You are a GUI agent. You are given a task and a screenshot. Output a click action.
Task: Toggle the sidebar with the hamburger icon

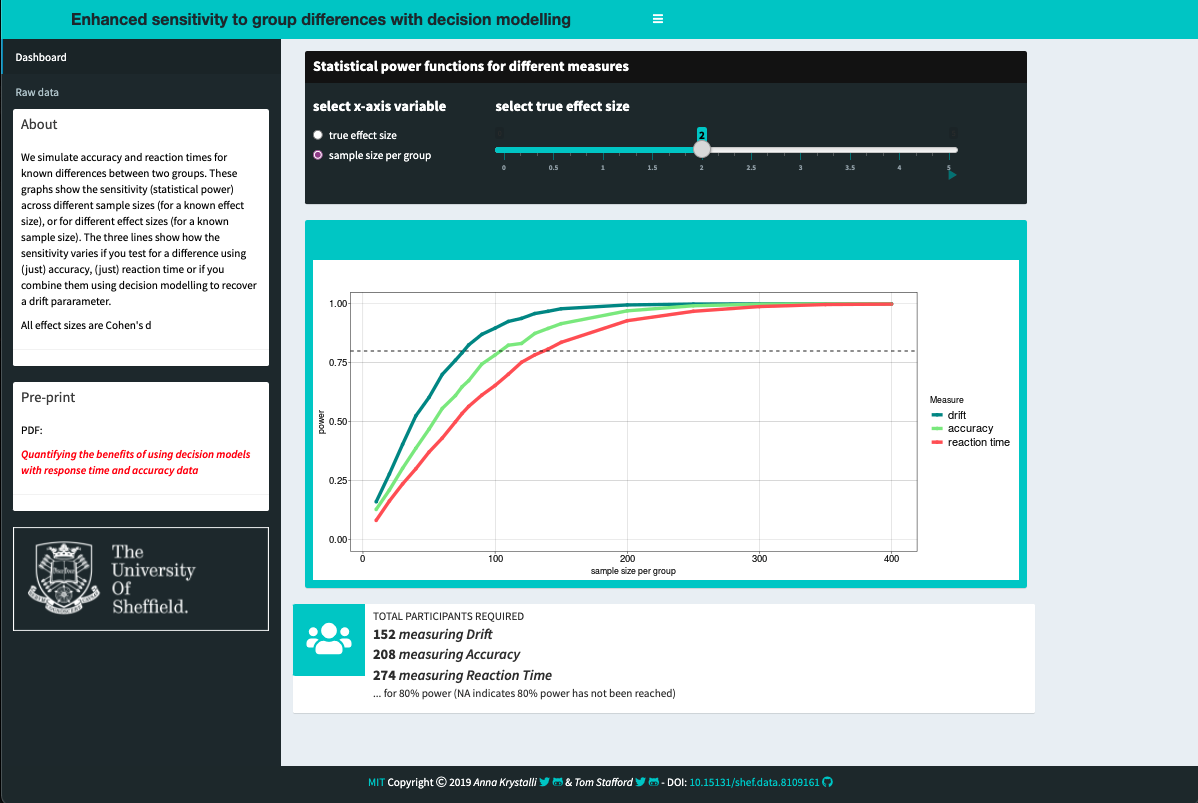(658, 19)
